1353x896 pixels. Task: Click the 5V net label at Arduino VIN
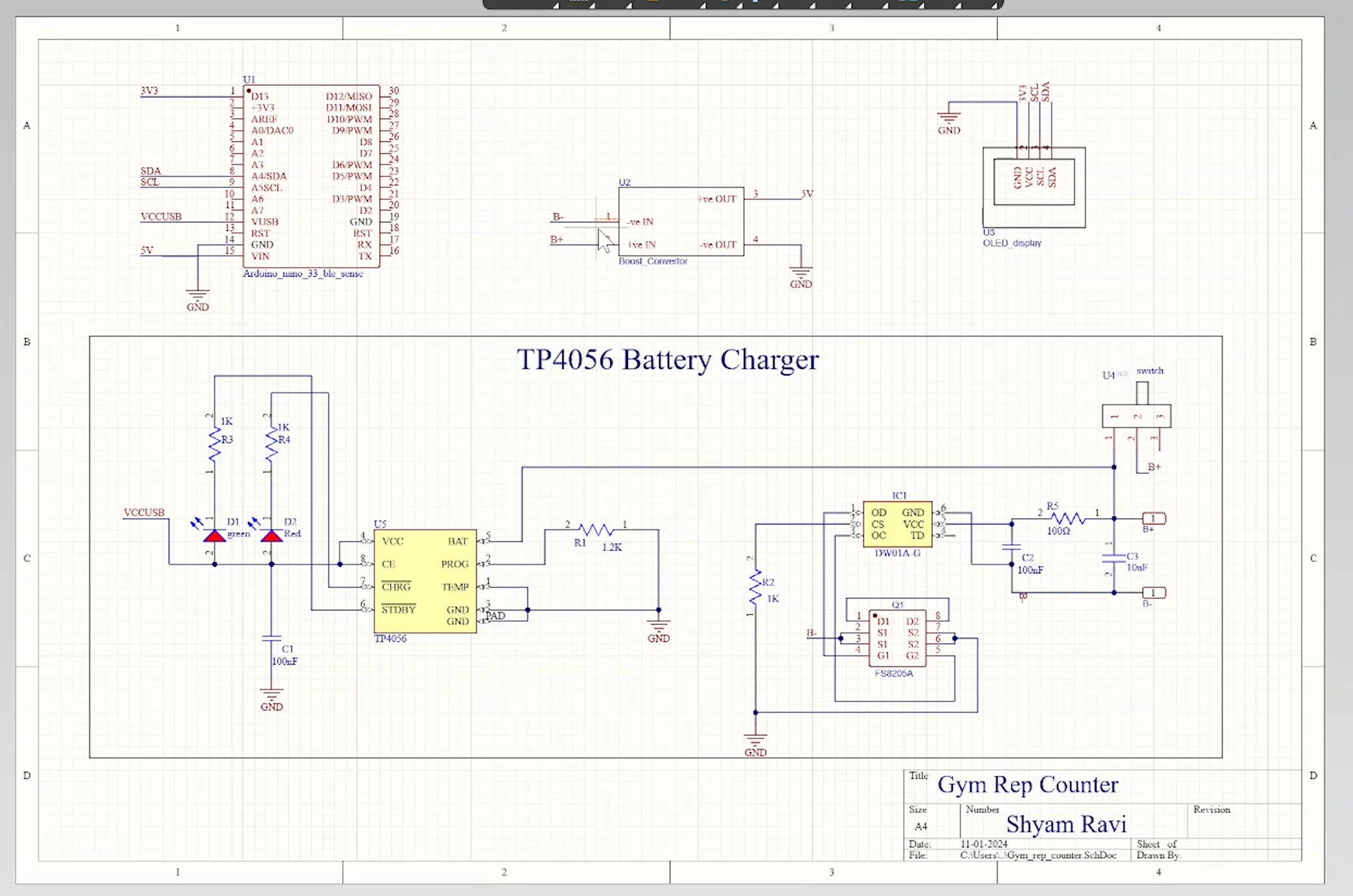pos(147,250)
